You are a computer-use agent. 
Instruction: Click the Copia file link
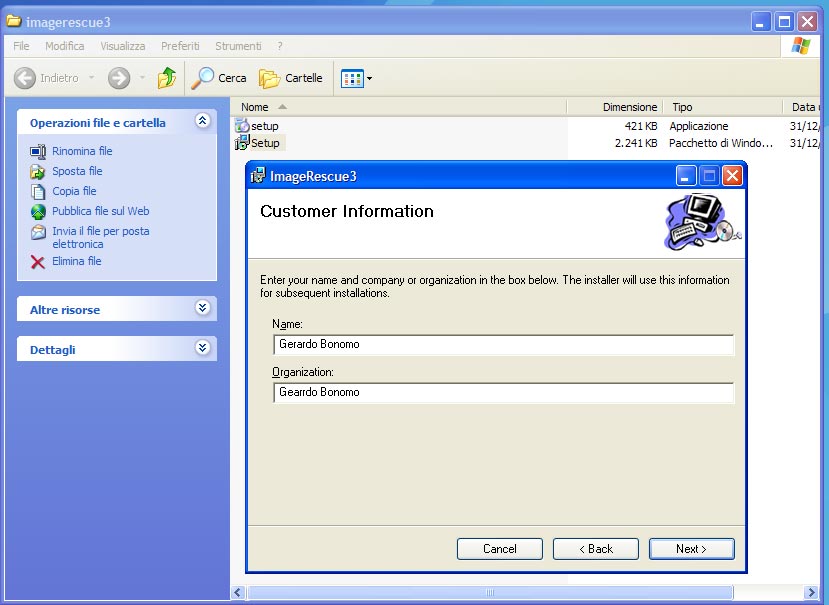(x=74, y=191)
